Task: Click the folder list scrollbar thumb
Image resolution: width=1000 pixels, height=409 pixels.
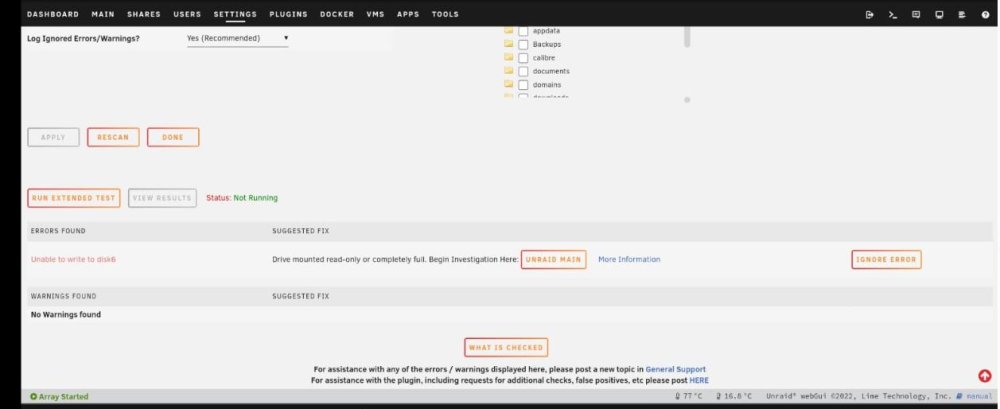Action: pos(687,36)
